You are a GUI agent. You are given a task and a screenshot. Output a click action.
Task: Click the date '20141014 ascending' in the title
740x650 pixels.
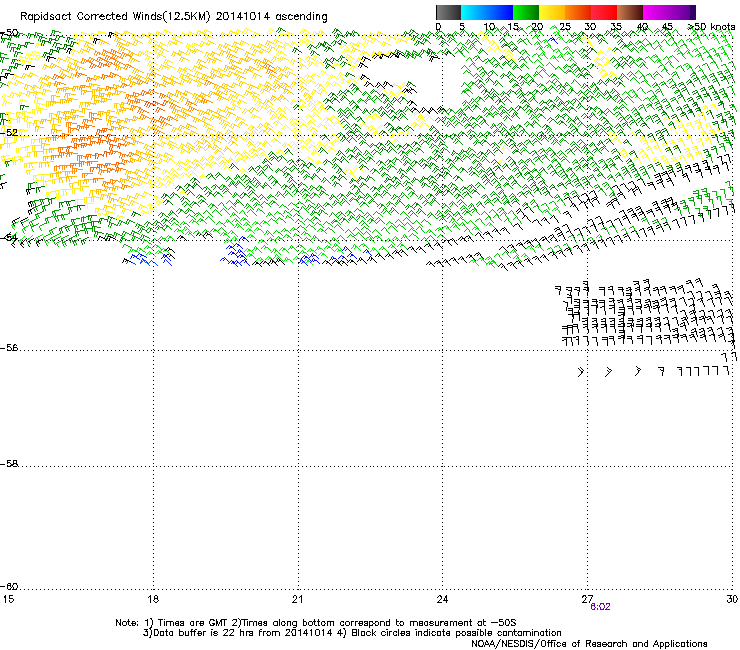coord(271,17)
